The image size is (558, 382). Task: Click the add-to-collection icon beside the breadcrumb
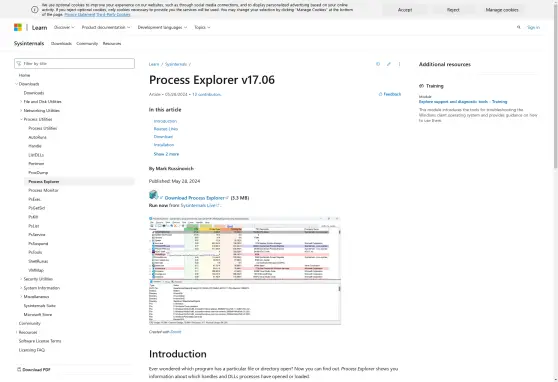[378, 64]
